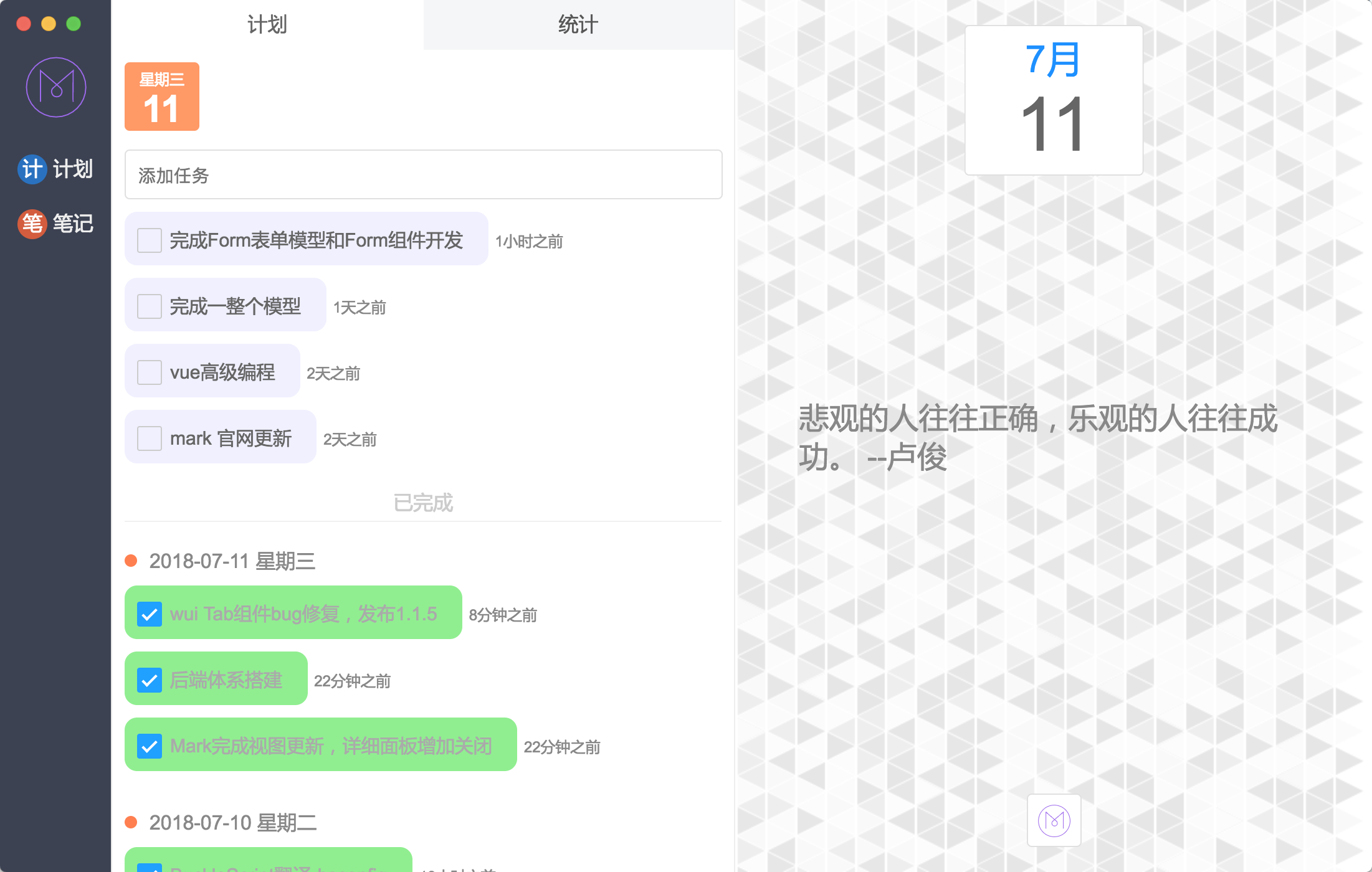This screenshot has width=1372, height=872.
Task: Tick the mark 官网更新 checkbox
Action: (150, 438)
